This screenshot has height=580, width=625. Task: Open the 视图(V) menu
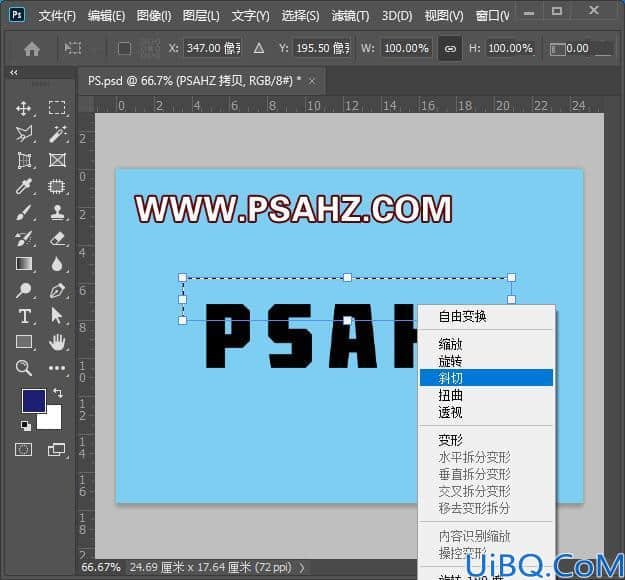pyautogui.click(x=444, y=16)
